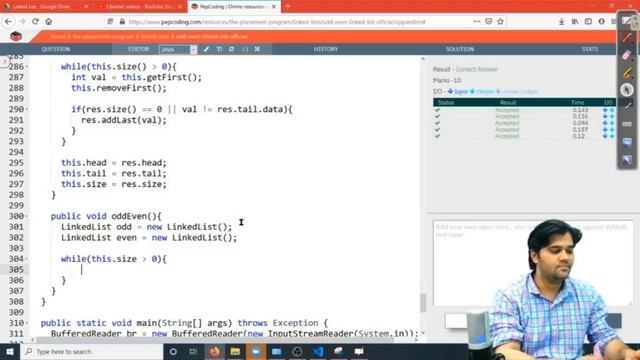Click the PepCoding cube logo

16,36
